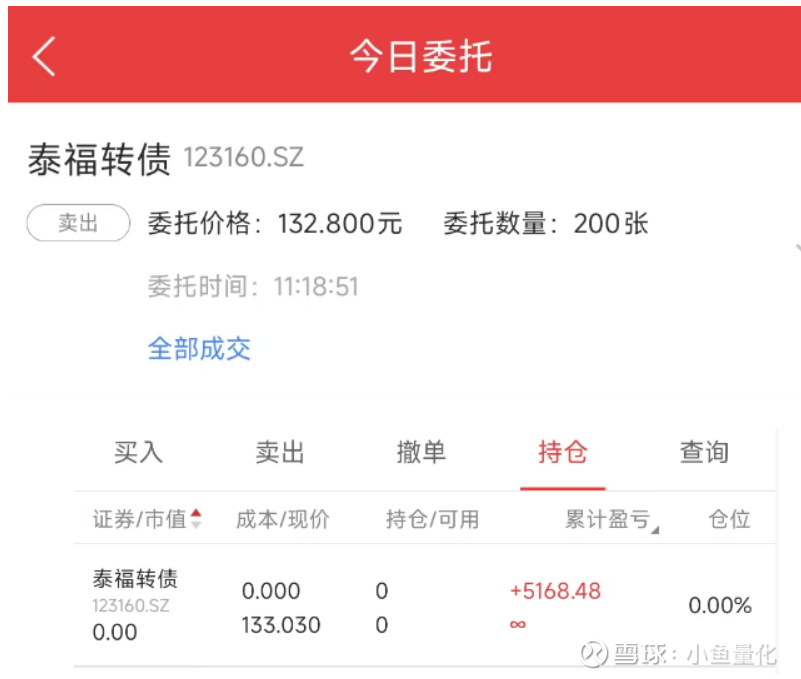This screenshot has width=801, height=679.
Task: Click the 委托数量 200张 text
Action: [546, 223]
